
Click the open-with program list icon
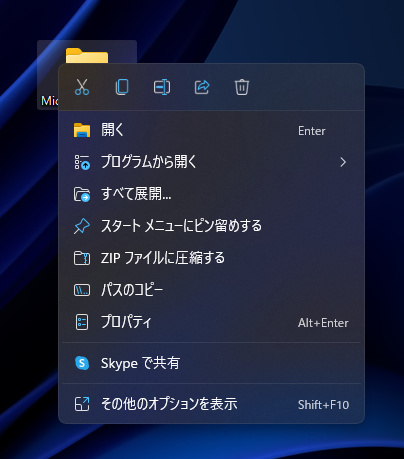coord(82,162)
